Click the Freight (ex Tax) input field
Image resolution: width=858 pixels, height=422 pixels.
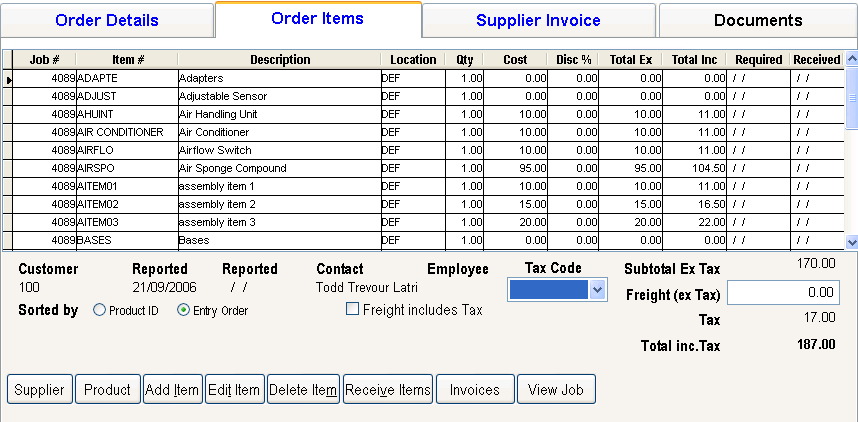coord(783,293)
